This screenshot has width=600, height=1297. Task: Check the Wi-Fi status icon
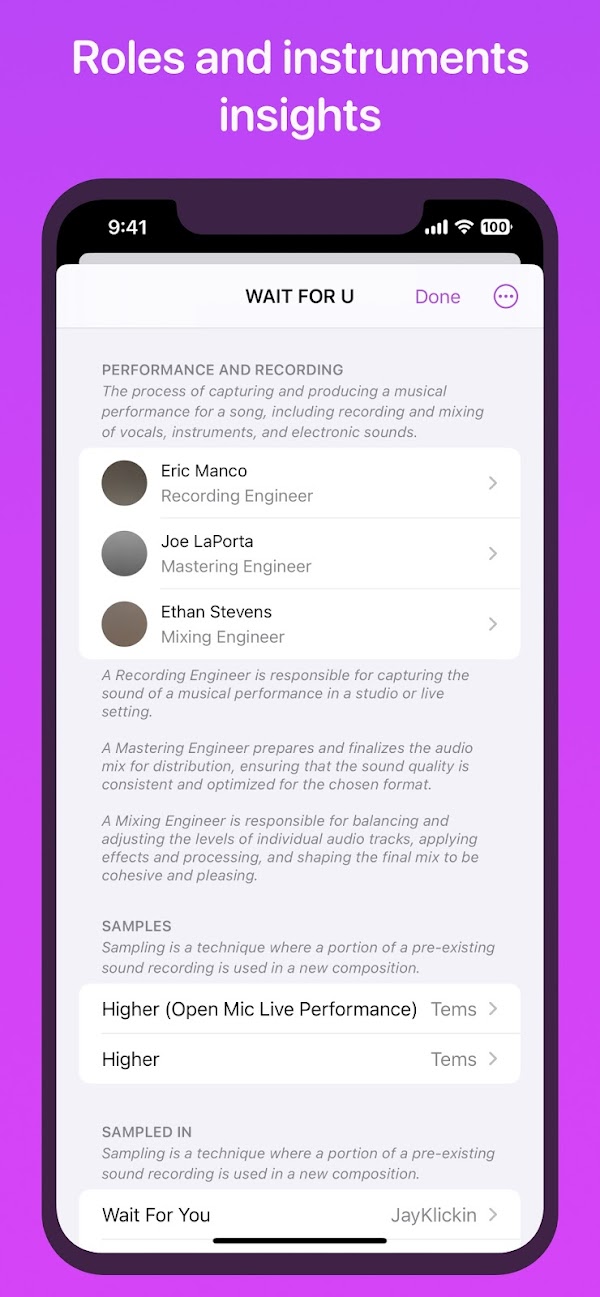[464, 227]
